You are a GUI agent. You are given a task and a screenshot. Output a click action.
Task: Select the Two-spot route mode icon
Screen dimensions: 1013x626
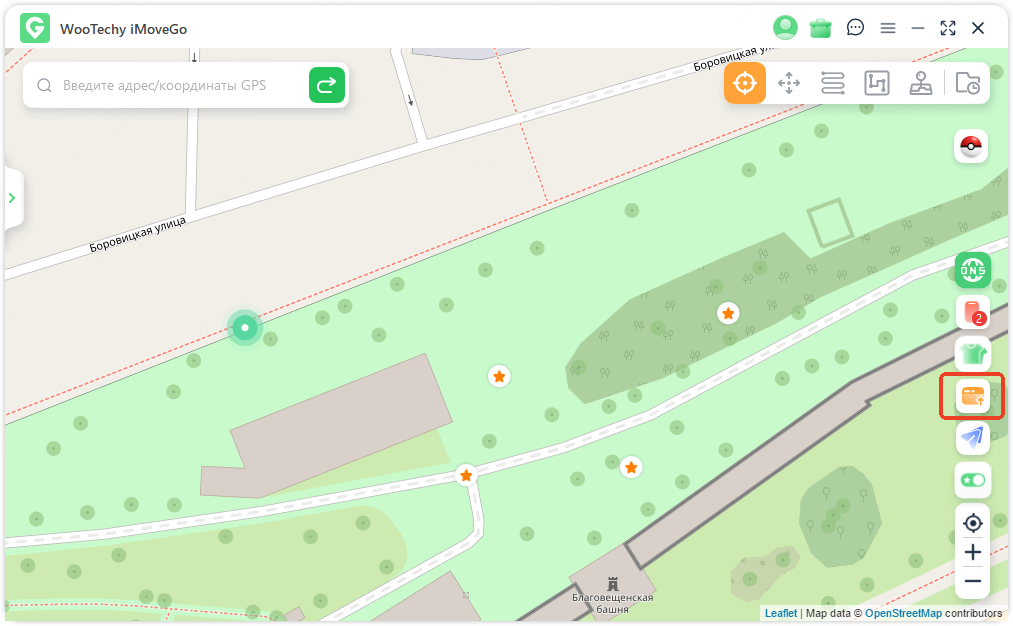click(x=833, y=83)
